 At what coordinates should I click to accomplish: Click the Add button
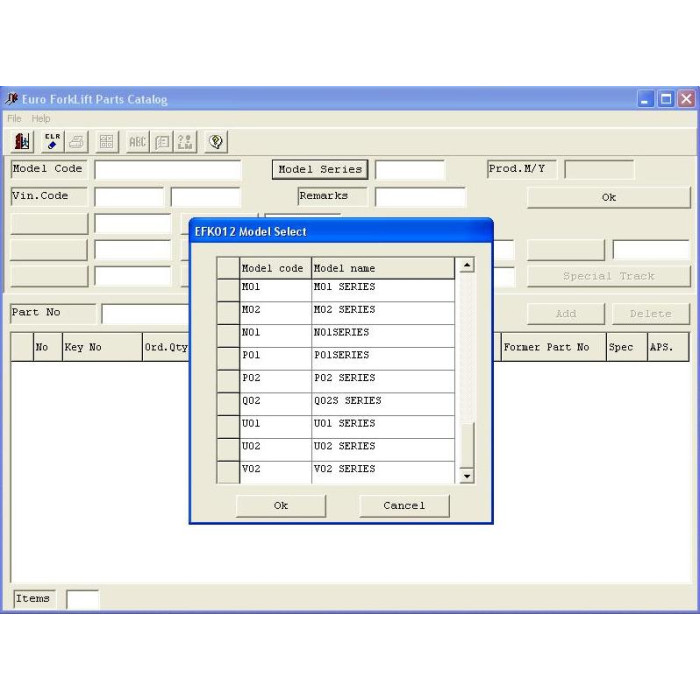point(566,314)
